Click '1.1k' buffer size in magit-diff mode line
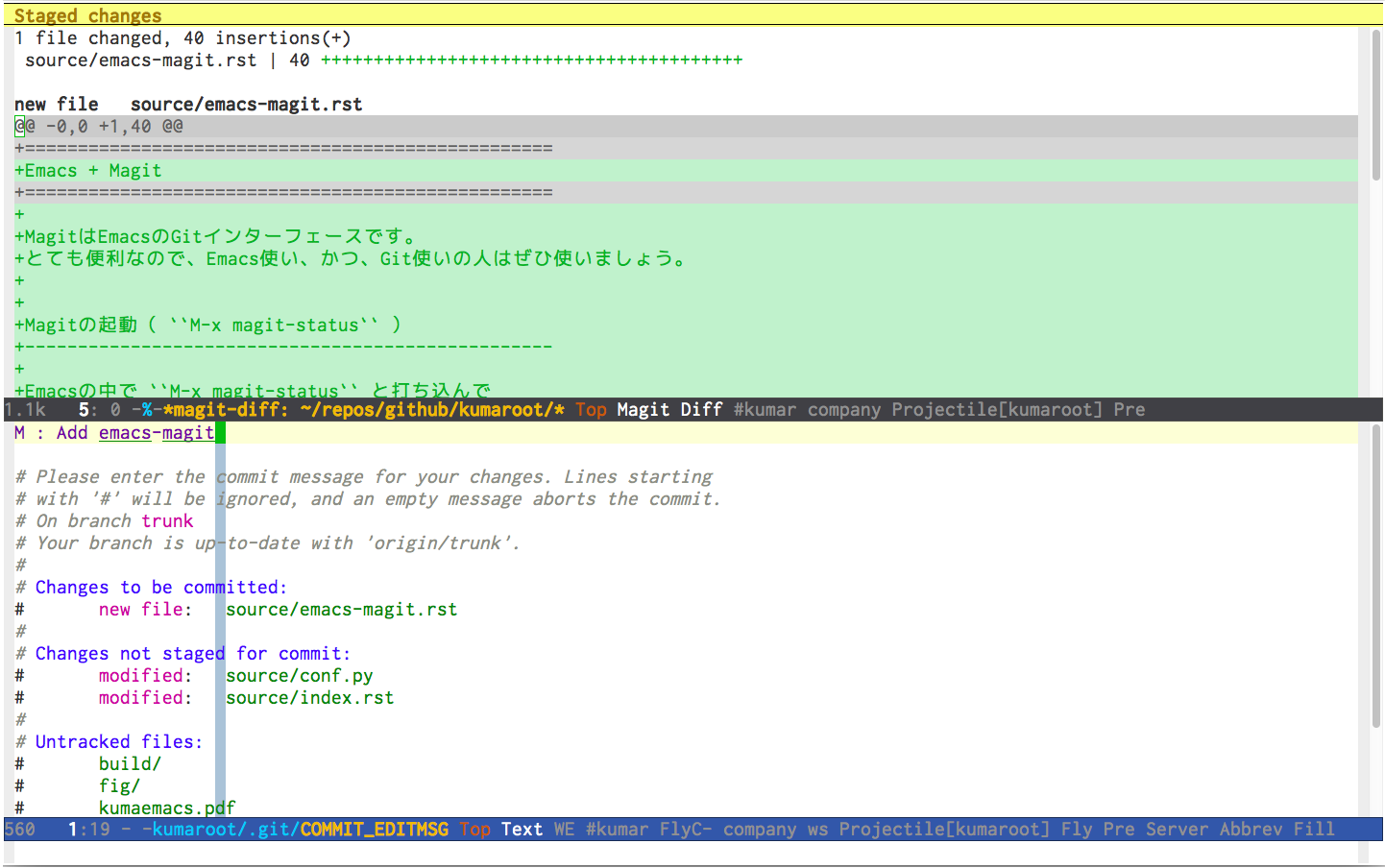The width and height of the screenshot is (1385, 868). coord(25,409)
